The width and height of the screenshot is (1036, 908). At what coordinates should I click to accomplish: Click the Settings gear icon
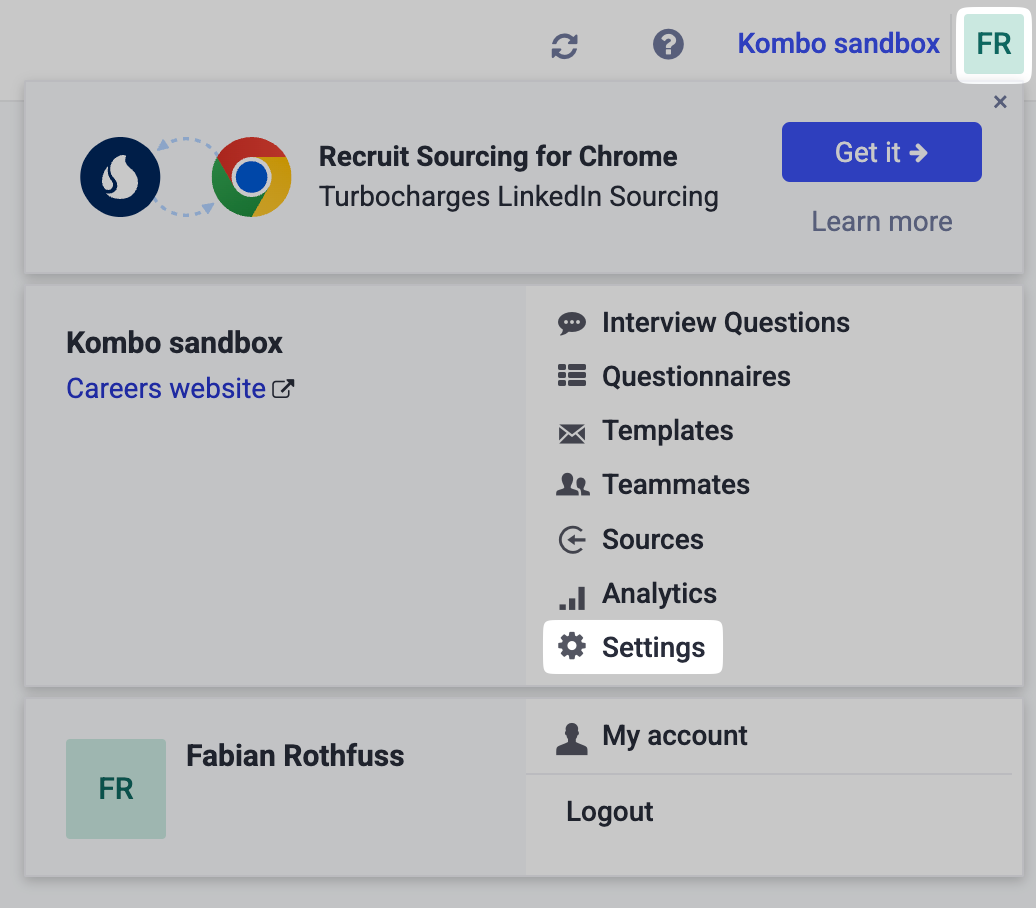(x=572, y=647)
